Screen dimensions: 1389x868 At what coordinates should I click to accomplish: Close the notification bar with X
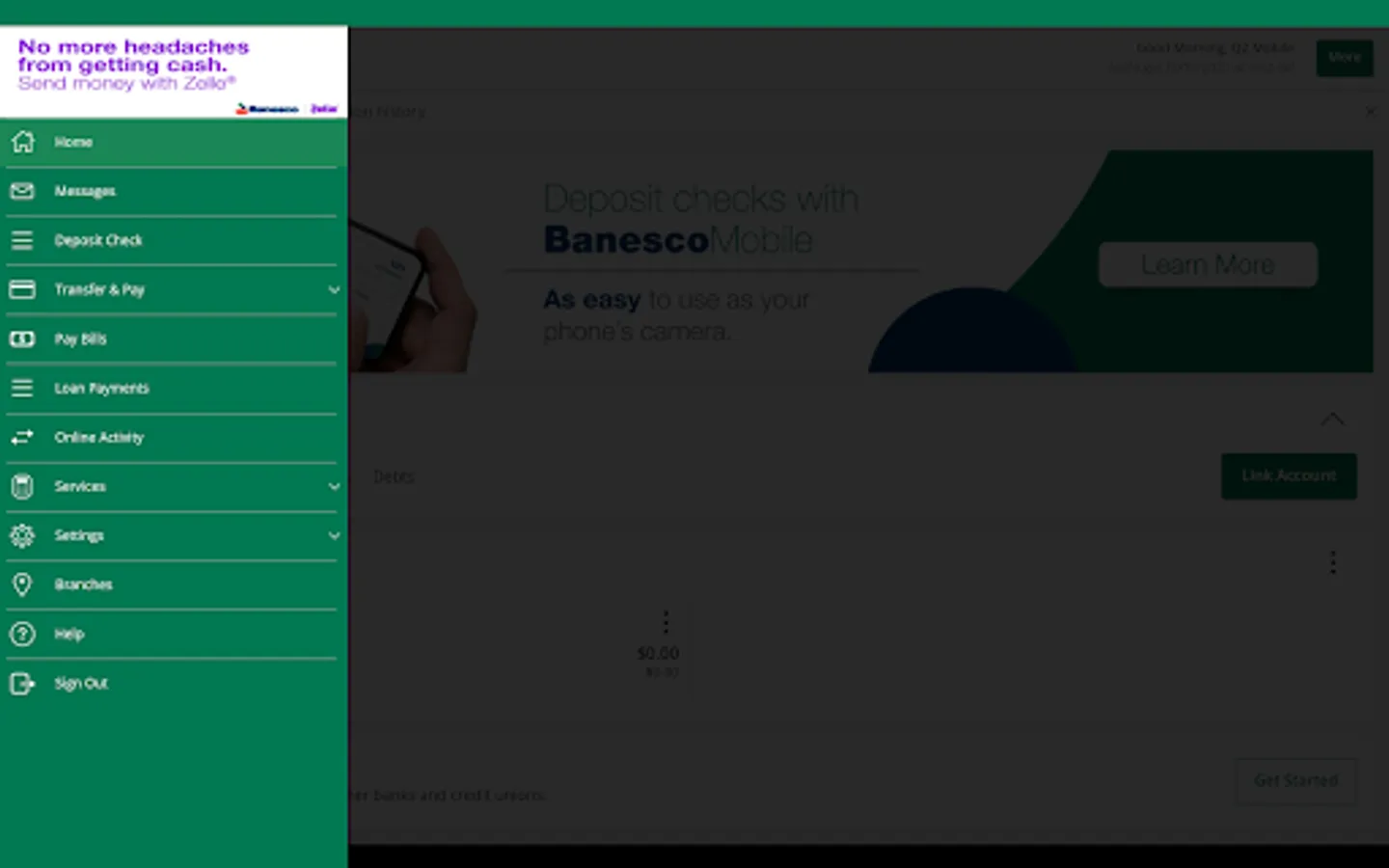pos(1371,111)
